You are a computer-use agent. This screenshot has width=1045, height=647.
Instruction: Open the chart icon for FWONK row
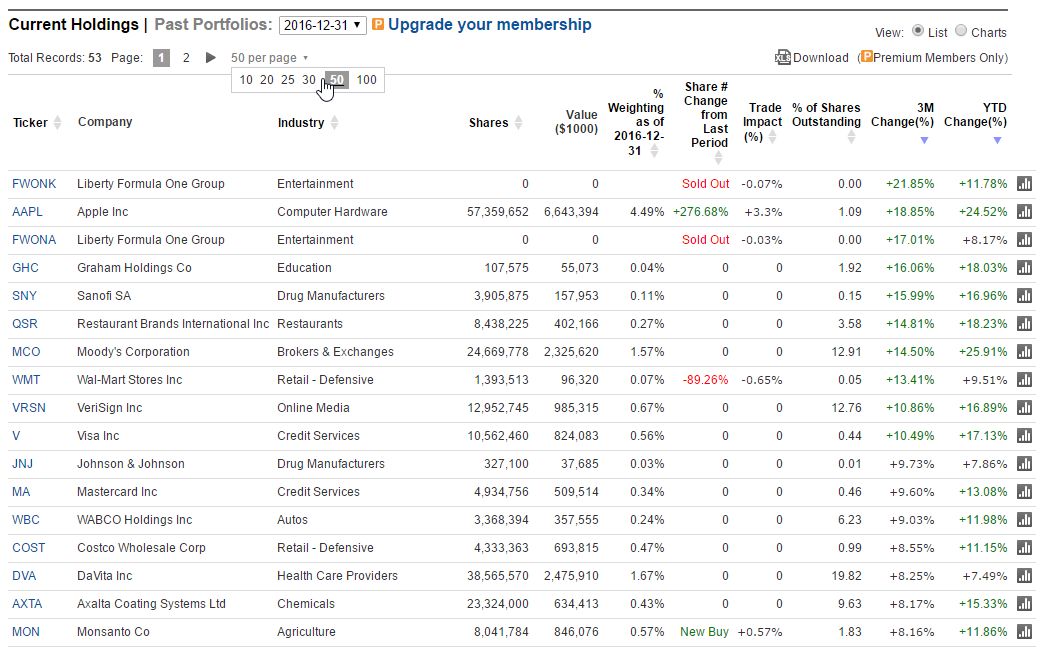pyautogui.click(x=1024, y=184)
